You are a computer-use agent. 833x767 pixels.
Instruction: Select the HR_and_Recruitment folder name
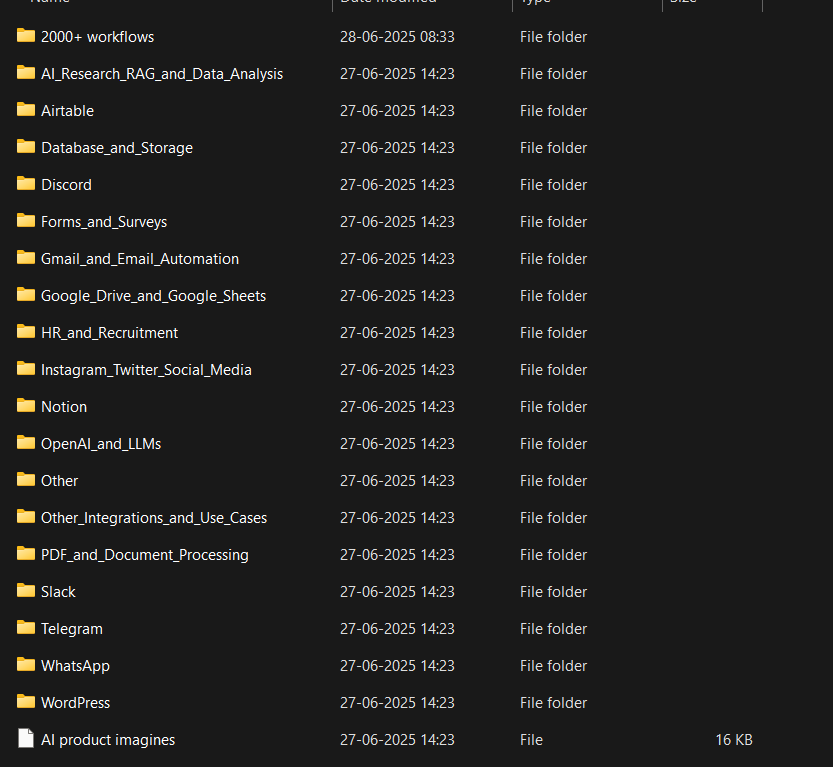coord(109,333)
